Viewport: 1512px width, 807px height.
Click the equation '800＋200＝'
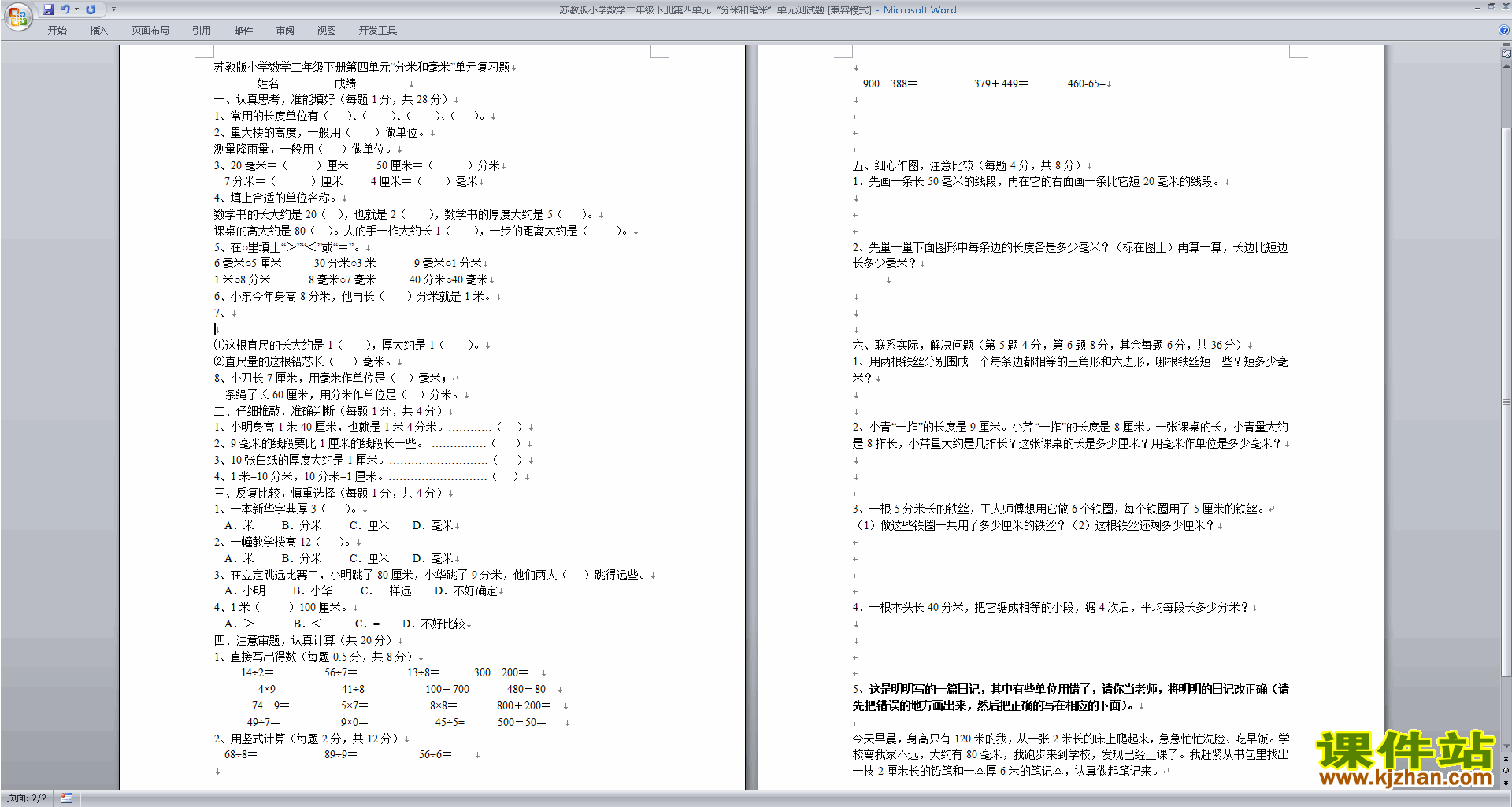pos(524,705)
